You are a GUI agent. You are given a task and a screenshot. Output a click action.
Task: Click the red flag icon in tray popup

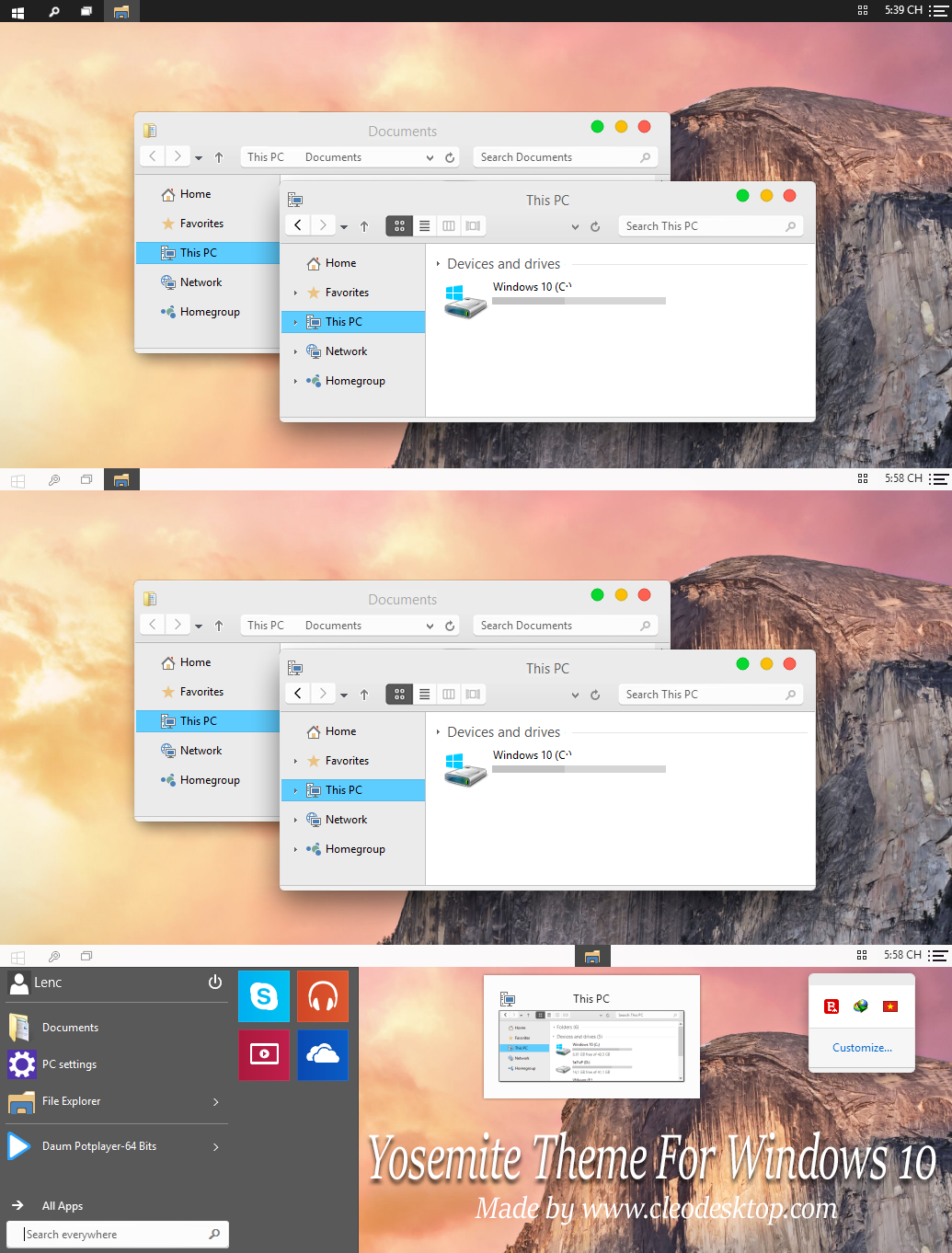[890, 1006]
